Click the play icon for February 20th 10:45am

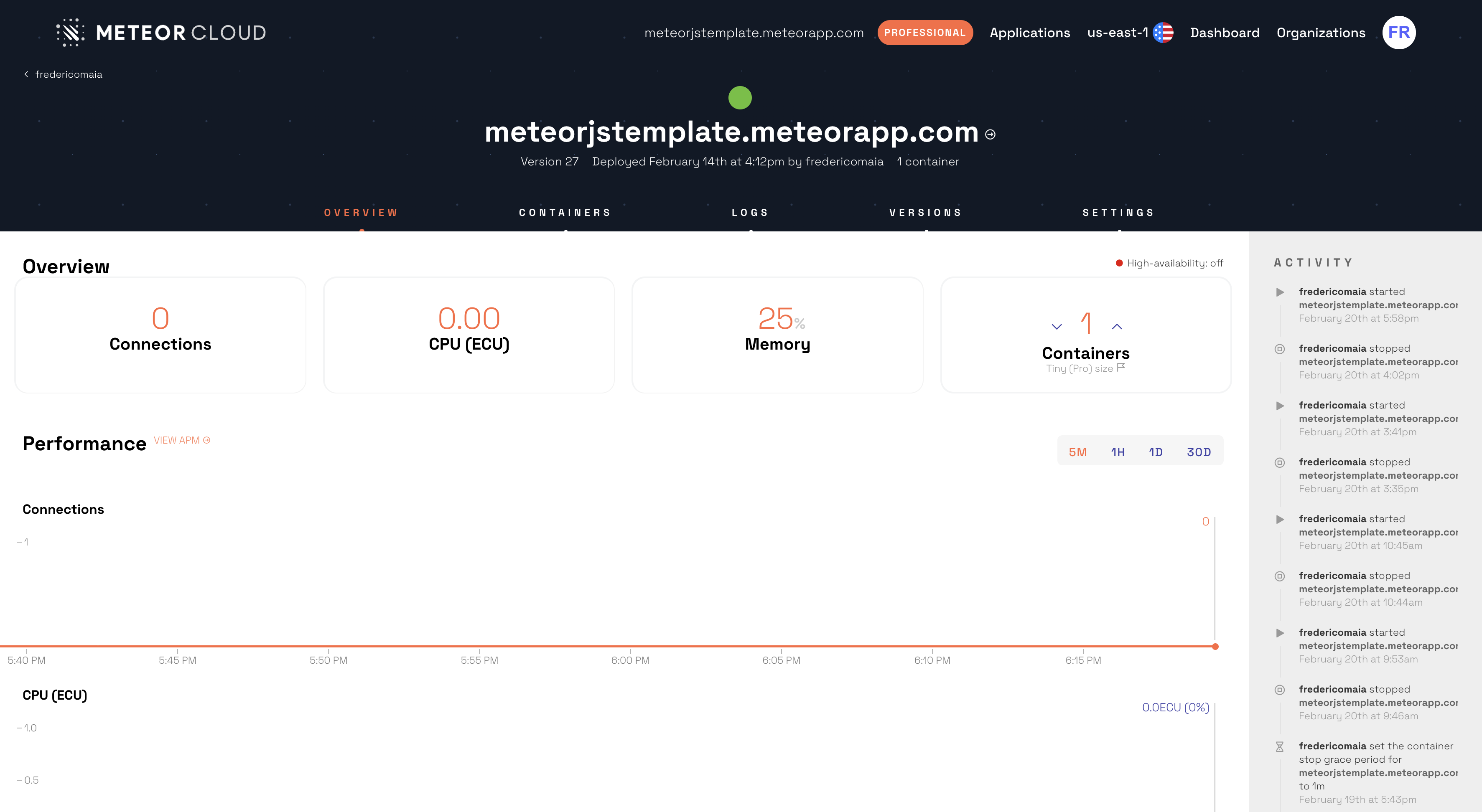[1279, 519]
